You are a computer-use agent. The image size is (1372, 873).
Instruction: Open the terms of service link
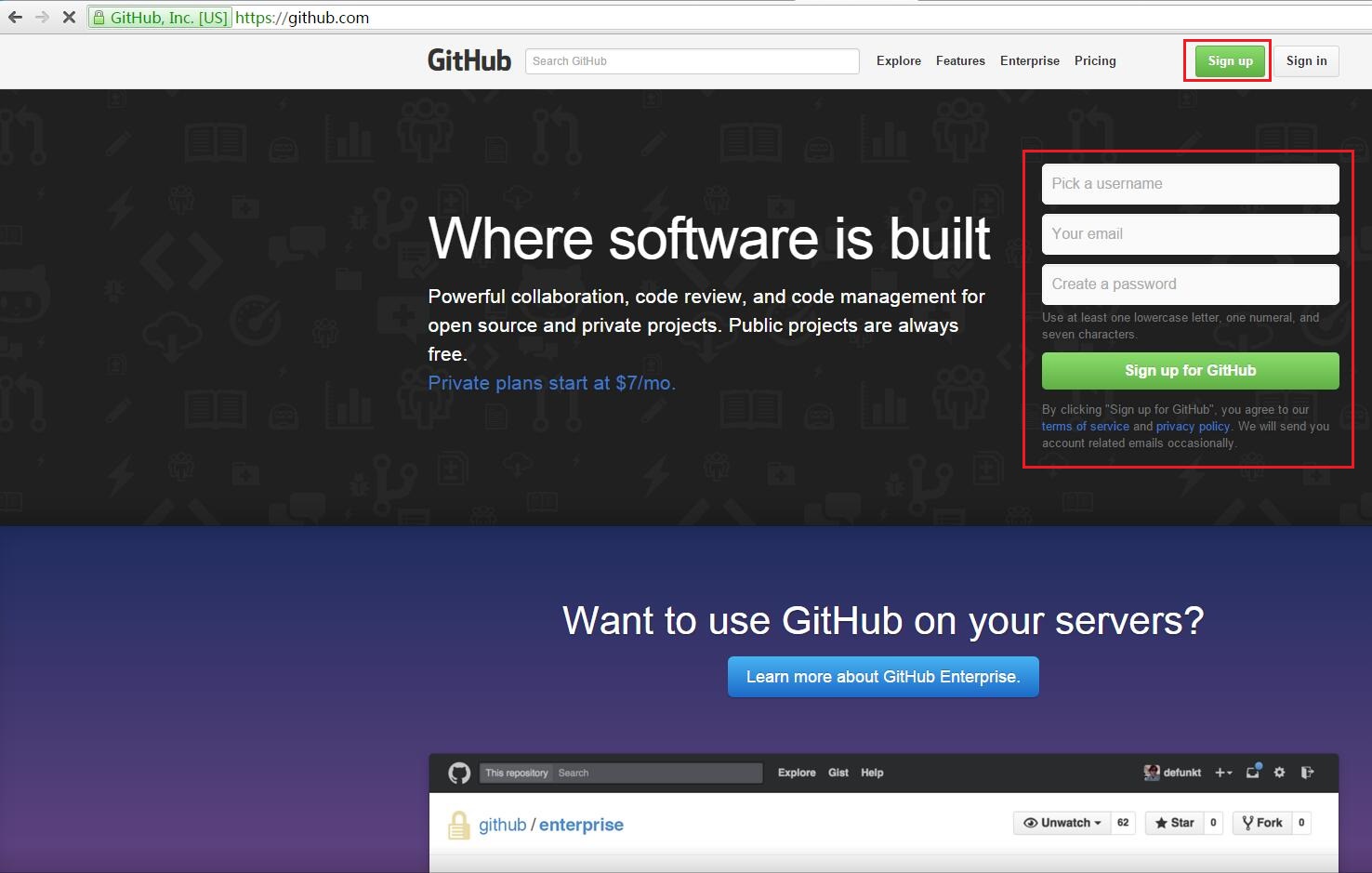click(1086, 427)
